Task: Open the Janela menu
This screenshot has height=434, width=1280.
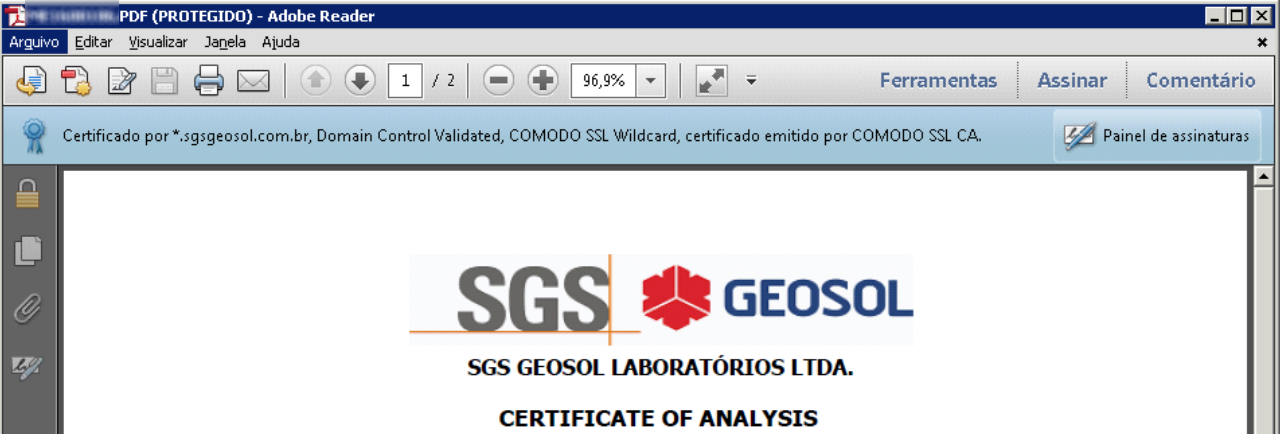Action: [225, 42]
